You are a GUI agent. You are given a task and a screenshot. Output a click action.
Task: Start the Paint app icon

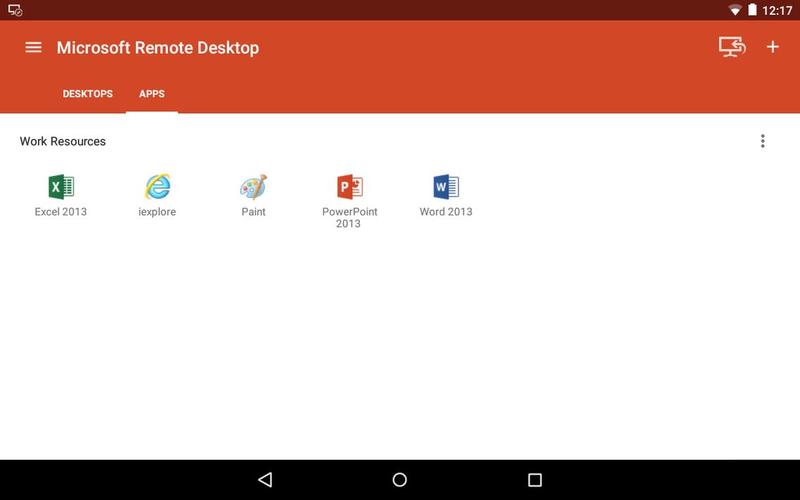[253, 187]
